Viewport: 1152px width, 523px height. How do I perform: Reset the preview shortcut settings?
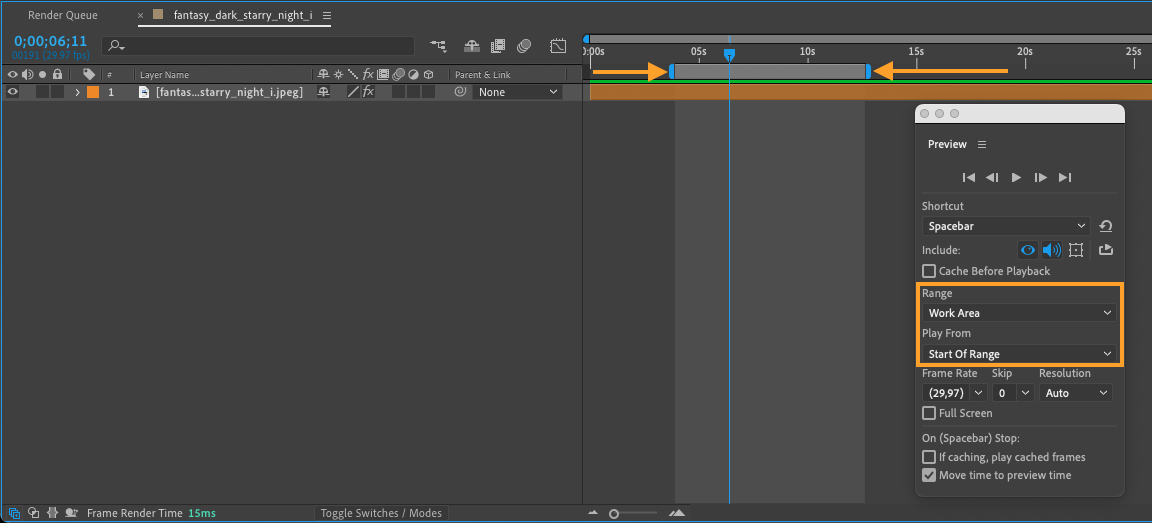tap(1105, 226)
